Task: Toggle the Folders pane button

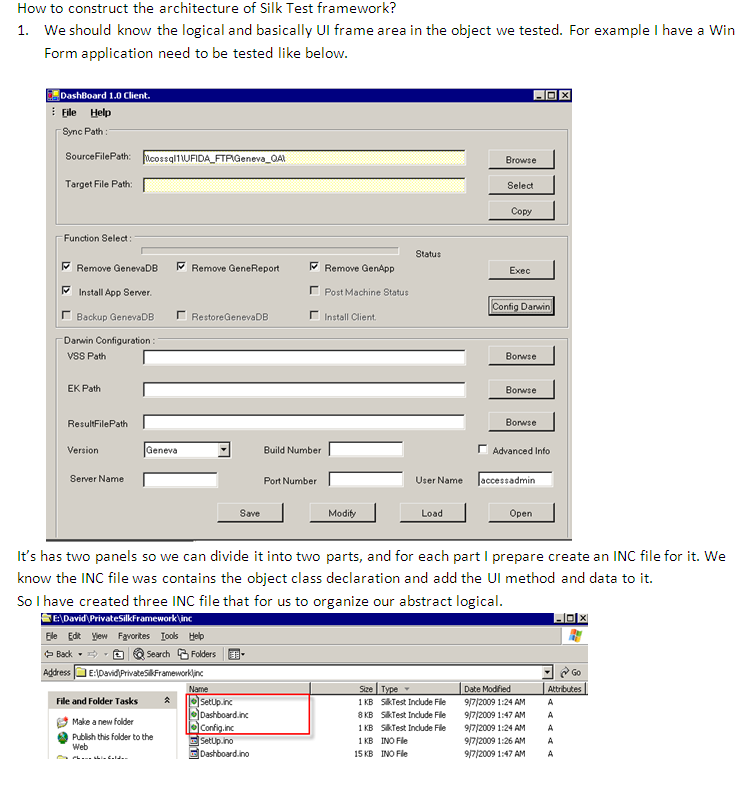Action: tap(197, 654)
